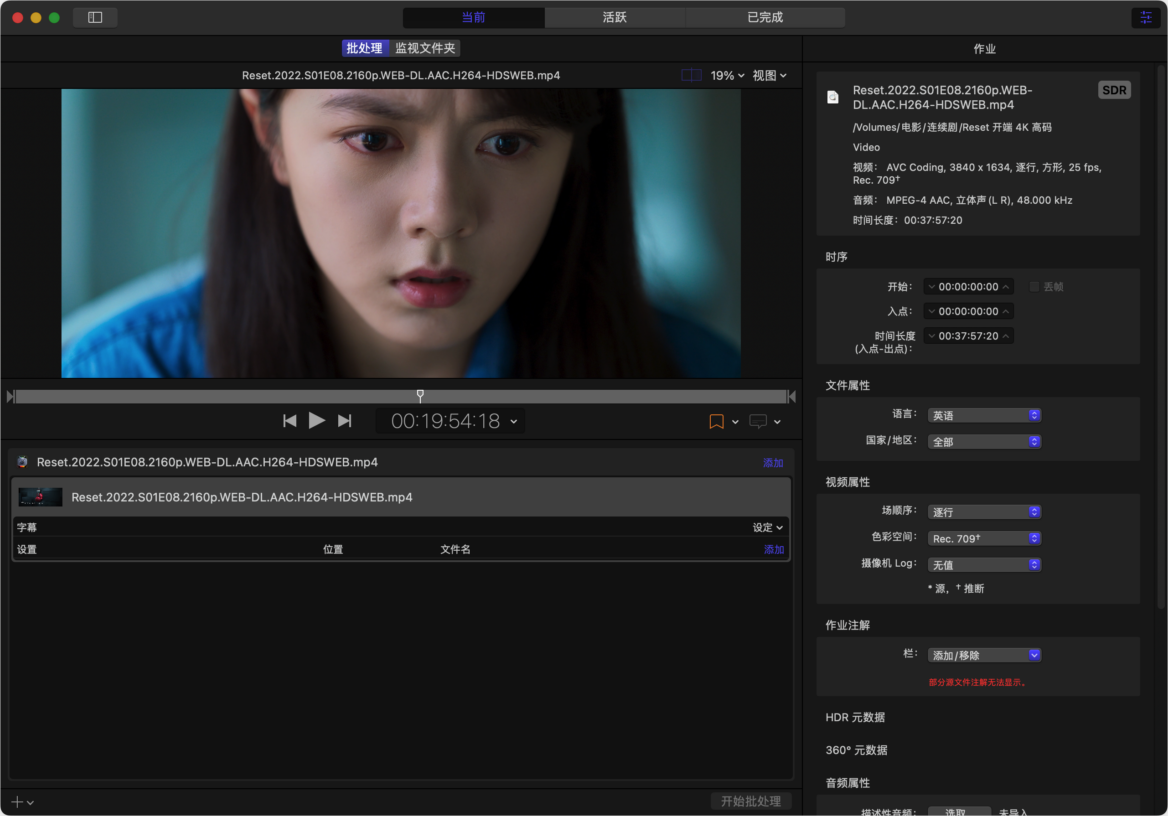Click the caption display icon

coord(758,422)
